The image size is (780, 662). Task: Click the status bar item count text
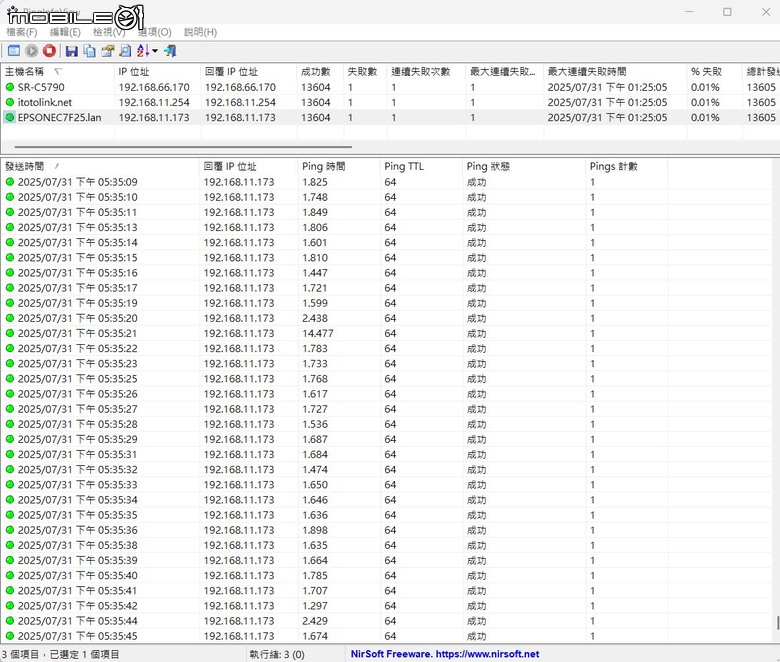[x=60, y=655]
